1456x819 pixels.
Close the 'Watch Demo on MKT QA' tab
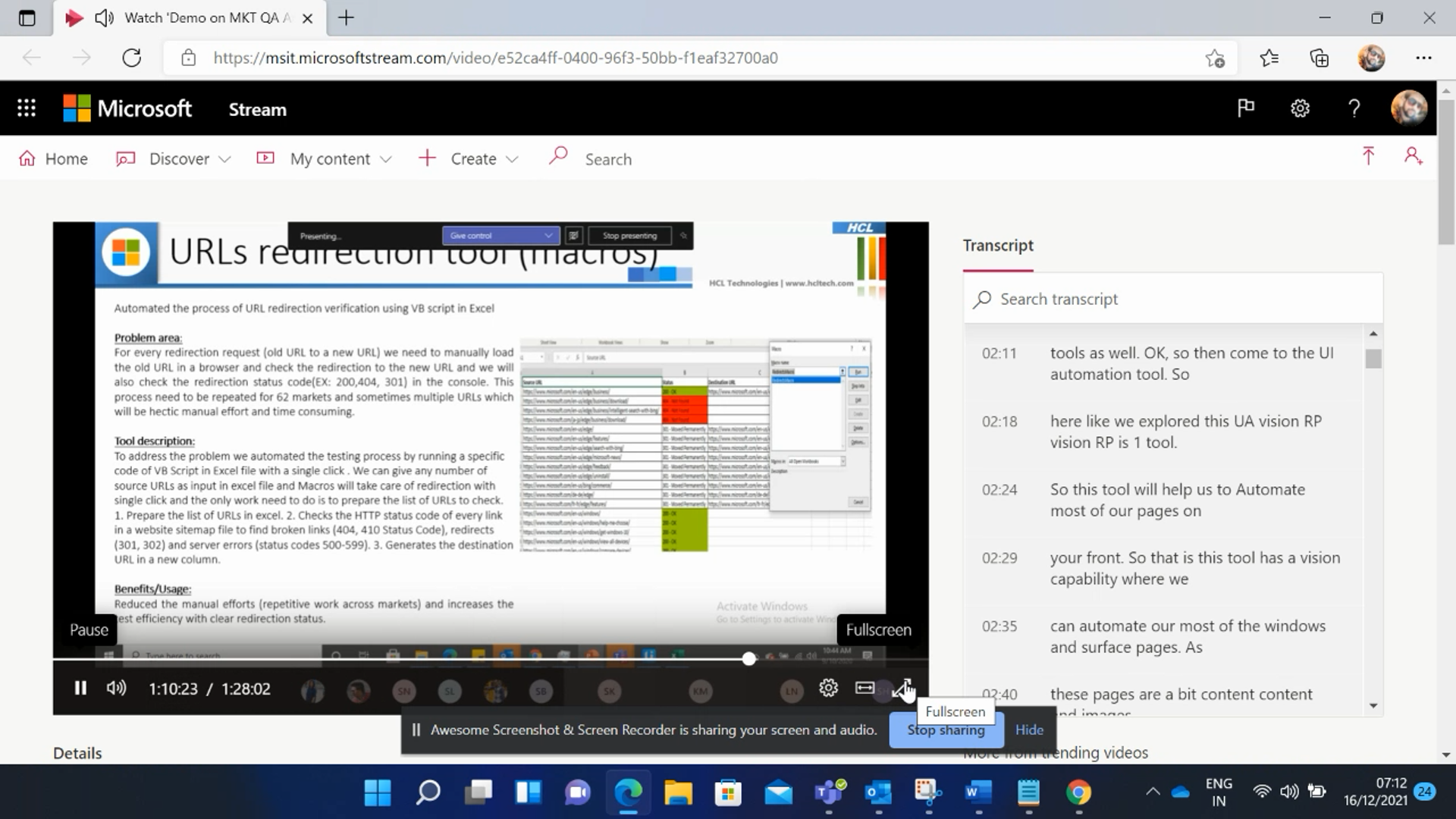(307, 18)
